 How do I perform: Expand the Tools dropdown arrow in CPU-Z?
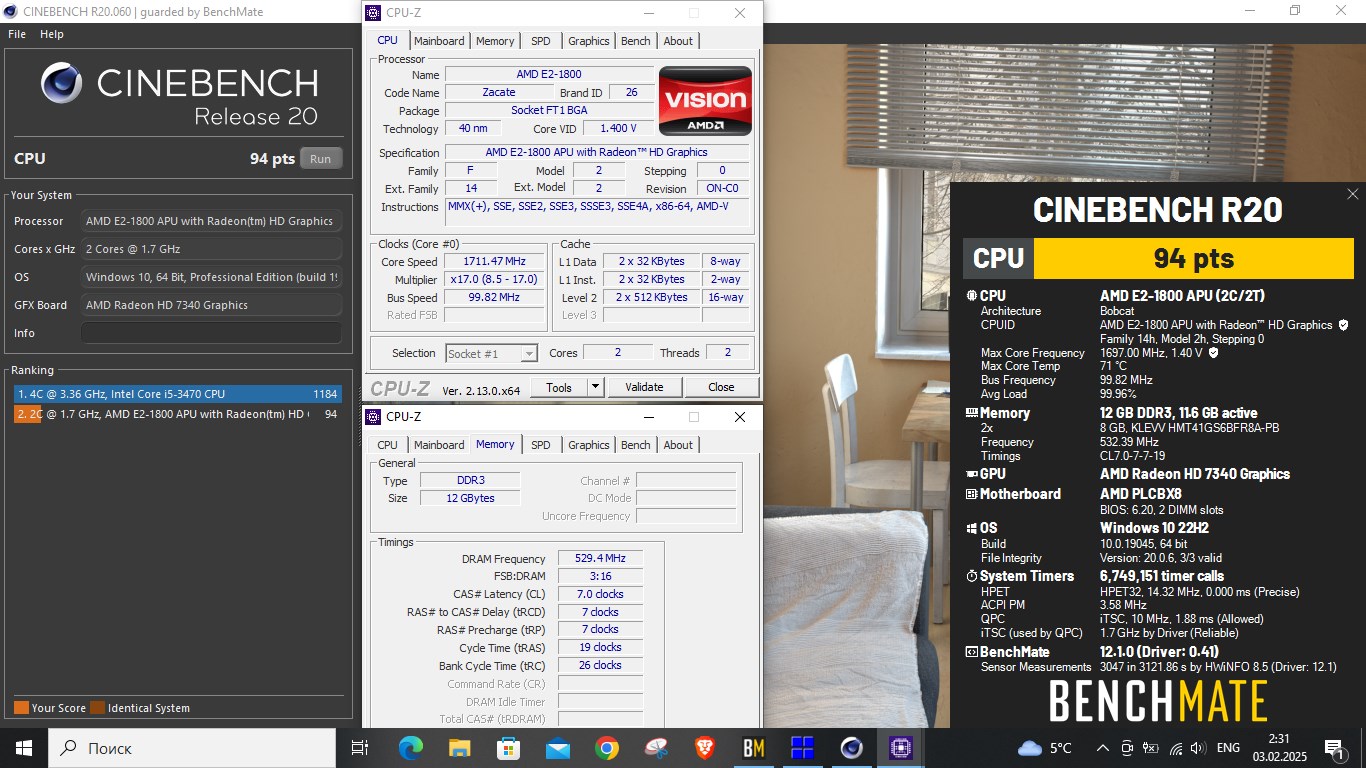point(595,387)
